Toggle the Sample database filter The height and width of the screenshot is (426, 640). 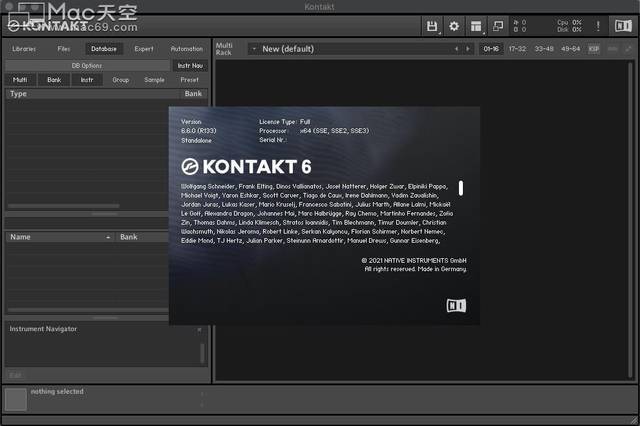(x=154, y=80)
